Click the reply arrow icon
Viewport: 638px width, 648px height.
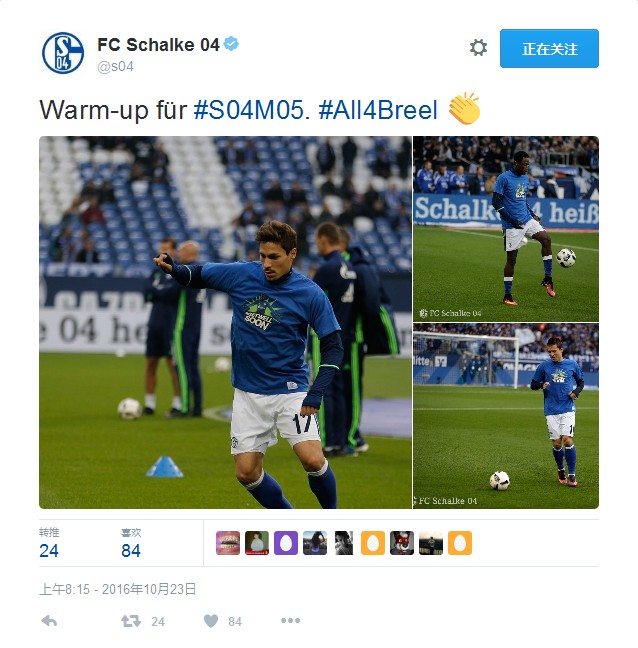pyautogui.click(x=49, y=621)
